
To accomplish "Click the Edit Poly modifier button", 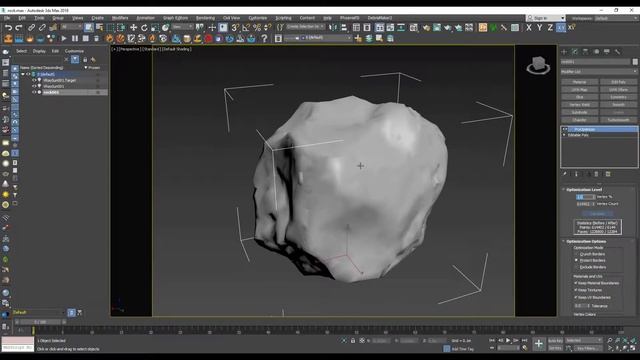I will click(618, 82).
